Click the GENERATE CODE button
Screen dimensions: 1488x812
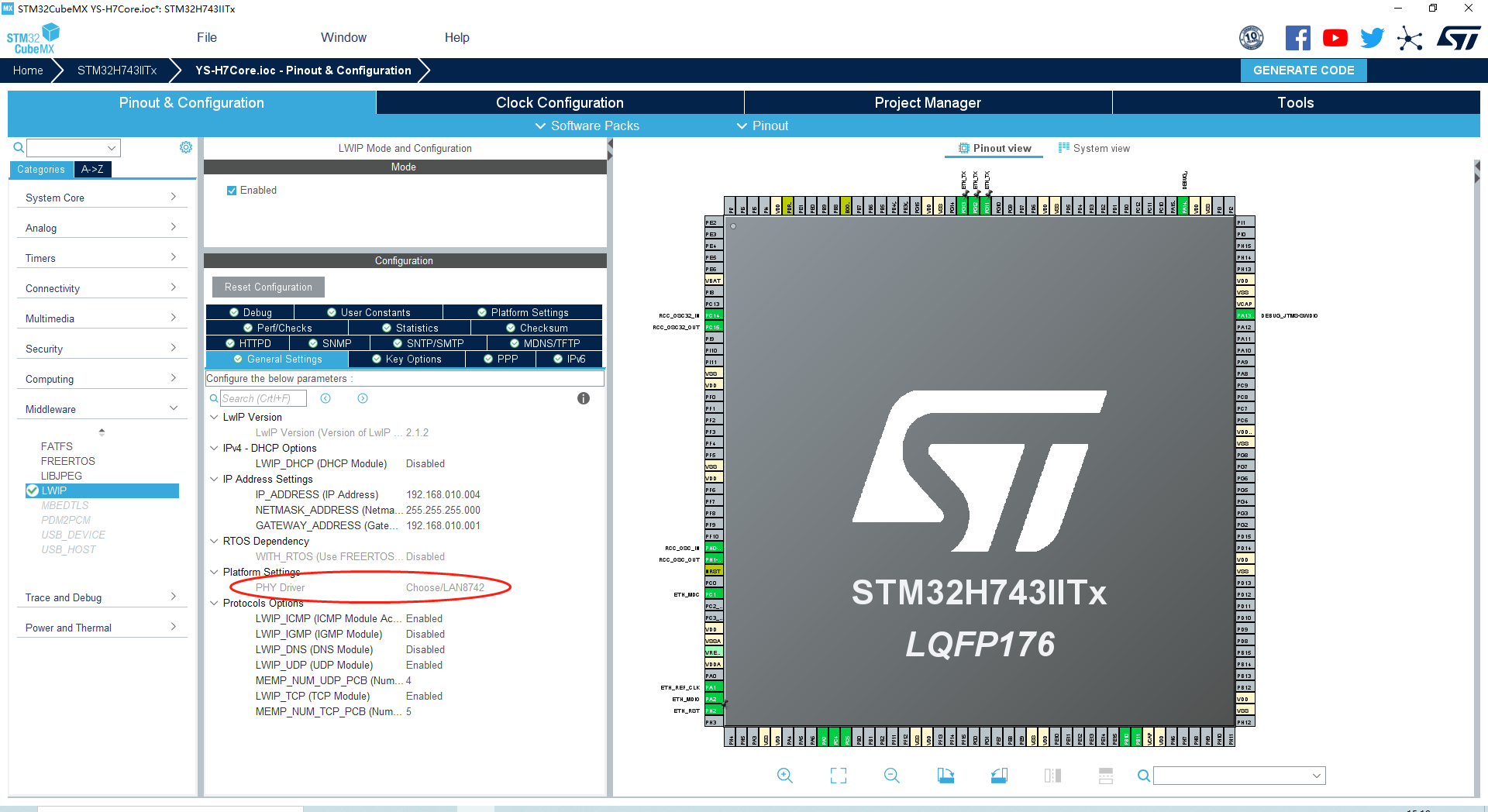1304,71
